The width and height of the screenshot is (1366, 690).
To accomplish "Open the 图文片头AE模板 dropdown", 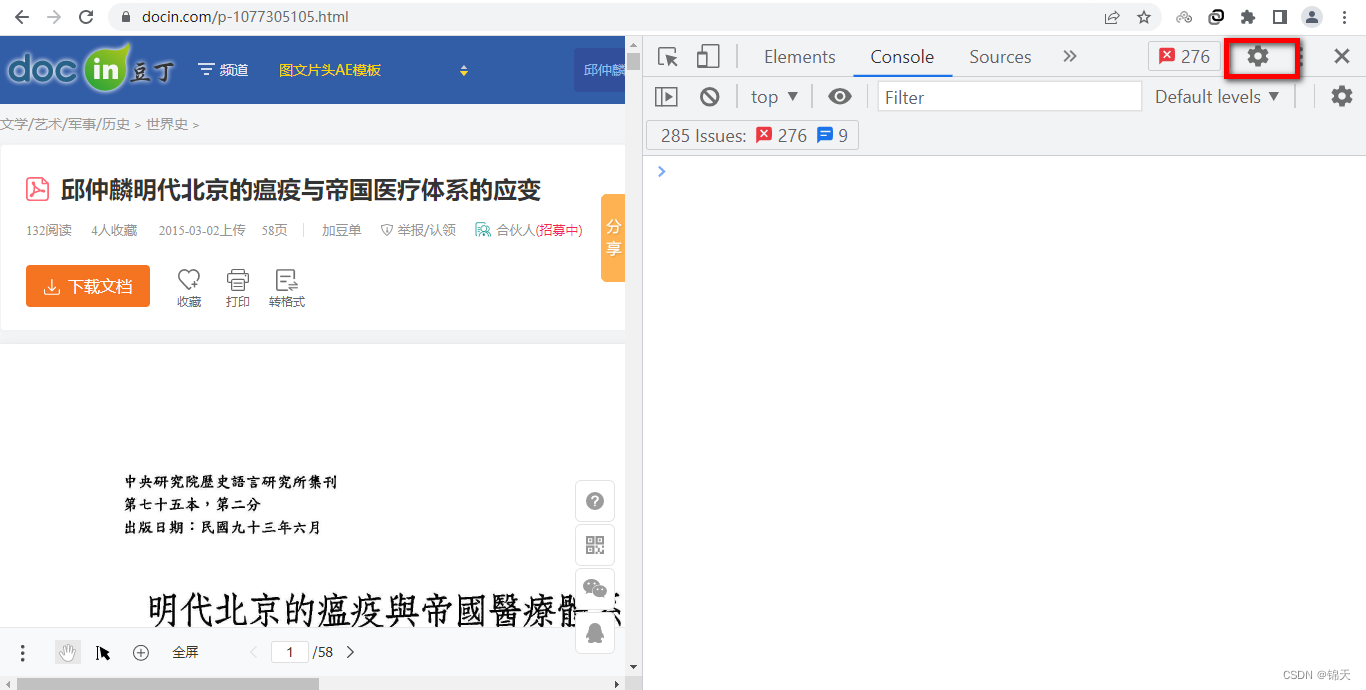I will tap(374, 70).
